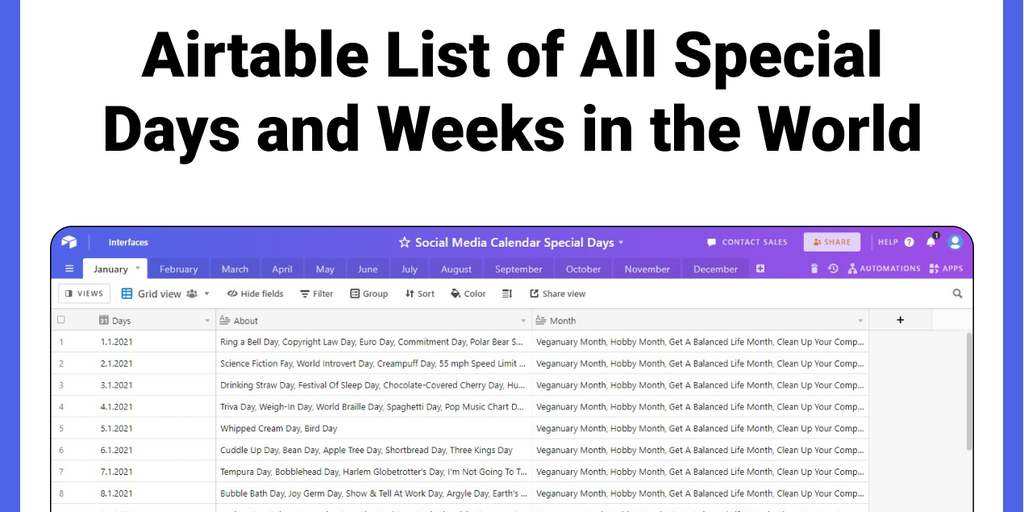This screenshot has width=1024, height=512.
Task: Select cell 'Whipped Cream Day, Bird Day'
Action: 374,428
